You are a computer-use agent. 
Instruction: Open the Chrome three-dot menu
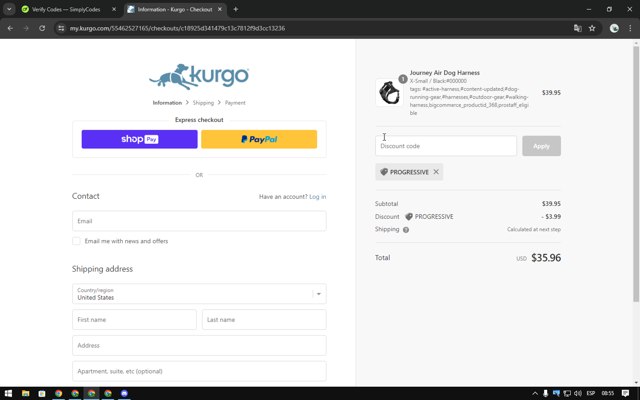(630, 28)
